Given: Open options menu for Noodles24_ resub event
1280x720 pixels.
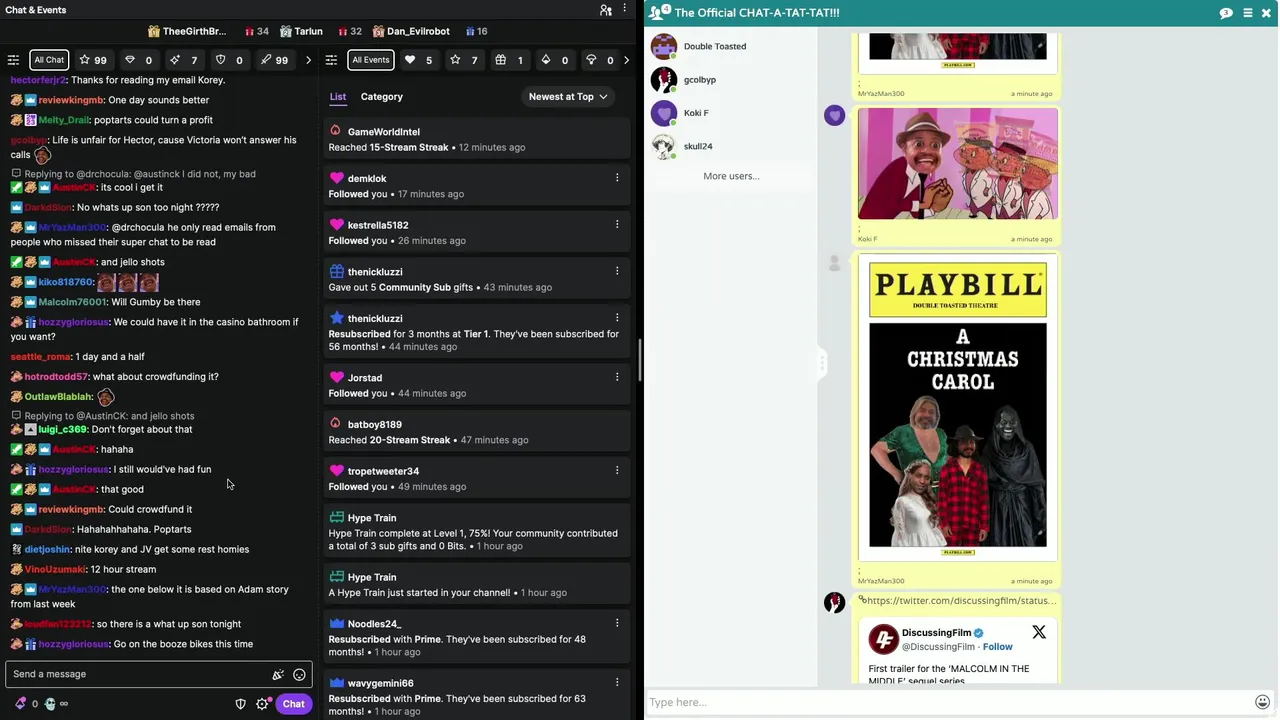Looking at the screenshot, I should pos(617,623).
